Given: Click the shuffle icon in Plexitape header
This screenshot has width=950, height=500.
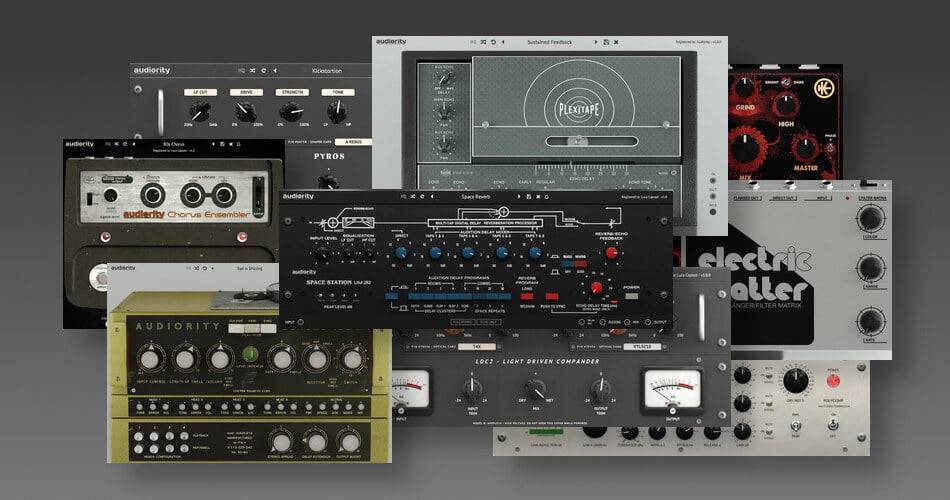Looking at the screenshot, I should 483,42.
